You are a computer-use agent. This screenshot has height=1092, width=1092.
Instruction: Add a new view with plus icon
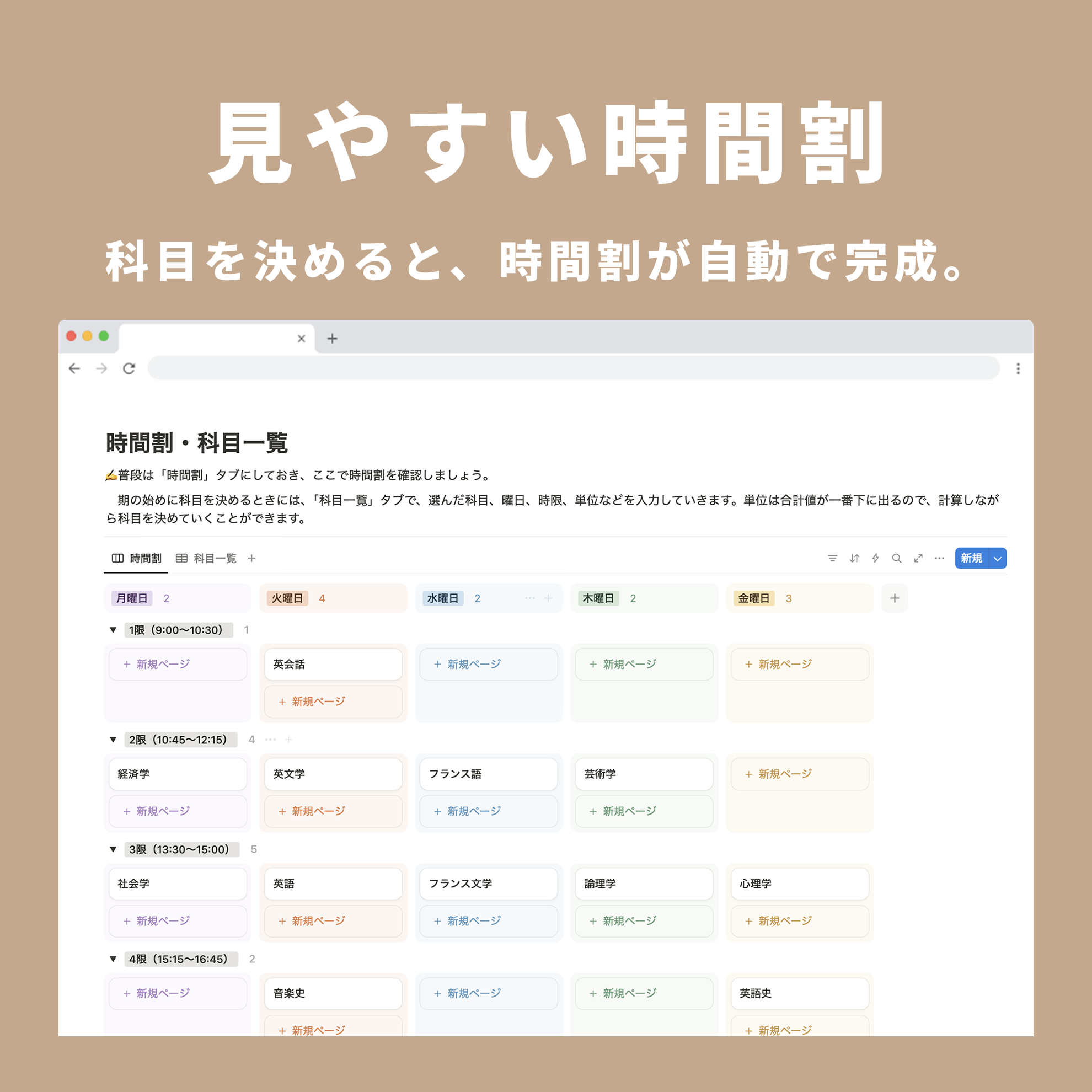tap(251, 559)
